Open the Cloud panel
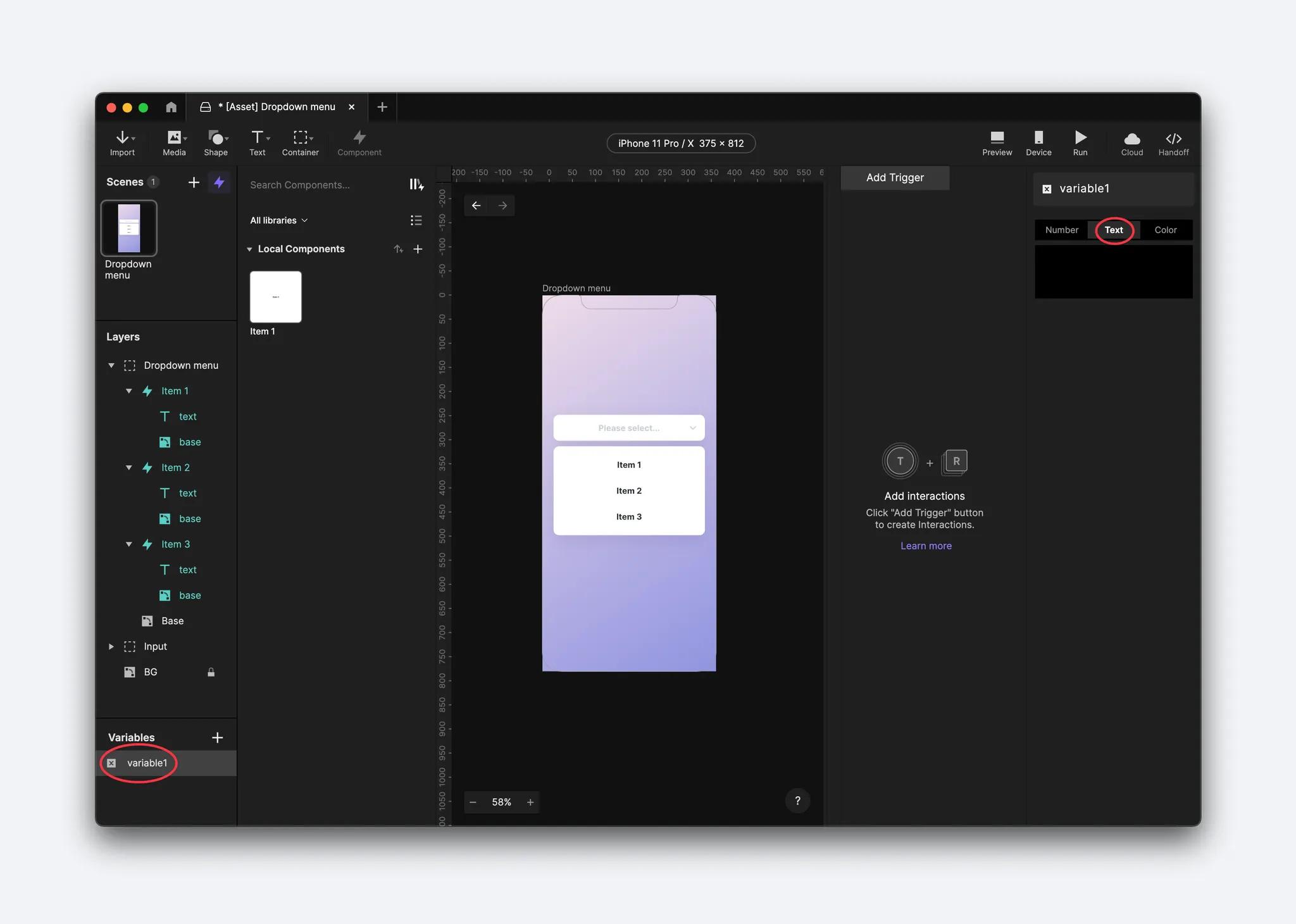Viewport: 1296px width, 924px height. [1132, 143]
